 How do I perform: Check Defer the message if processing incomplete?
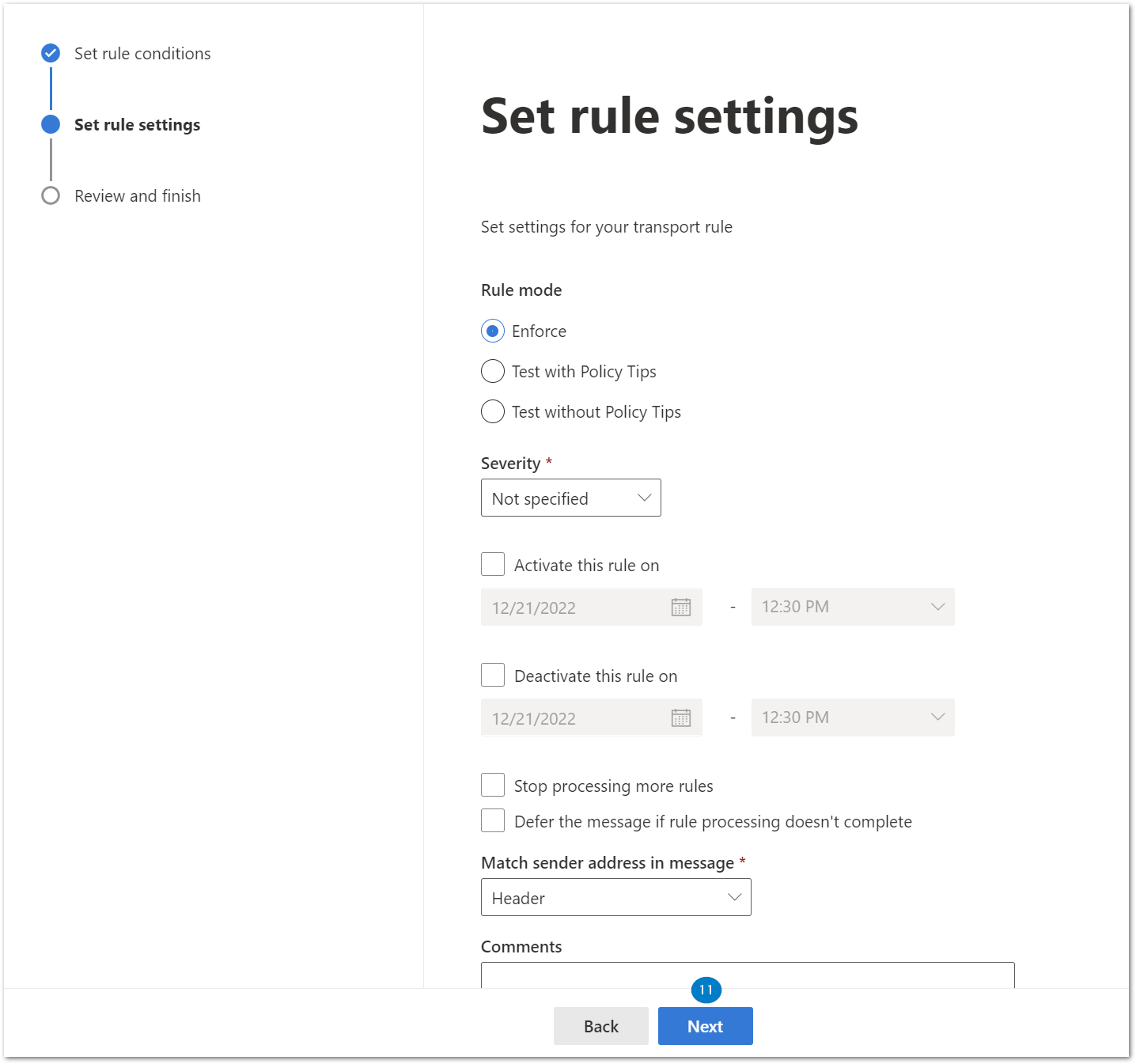click(493, 820)
